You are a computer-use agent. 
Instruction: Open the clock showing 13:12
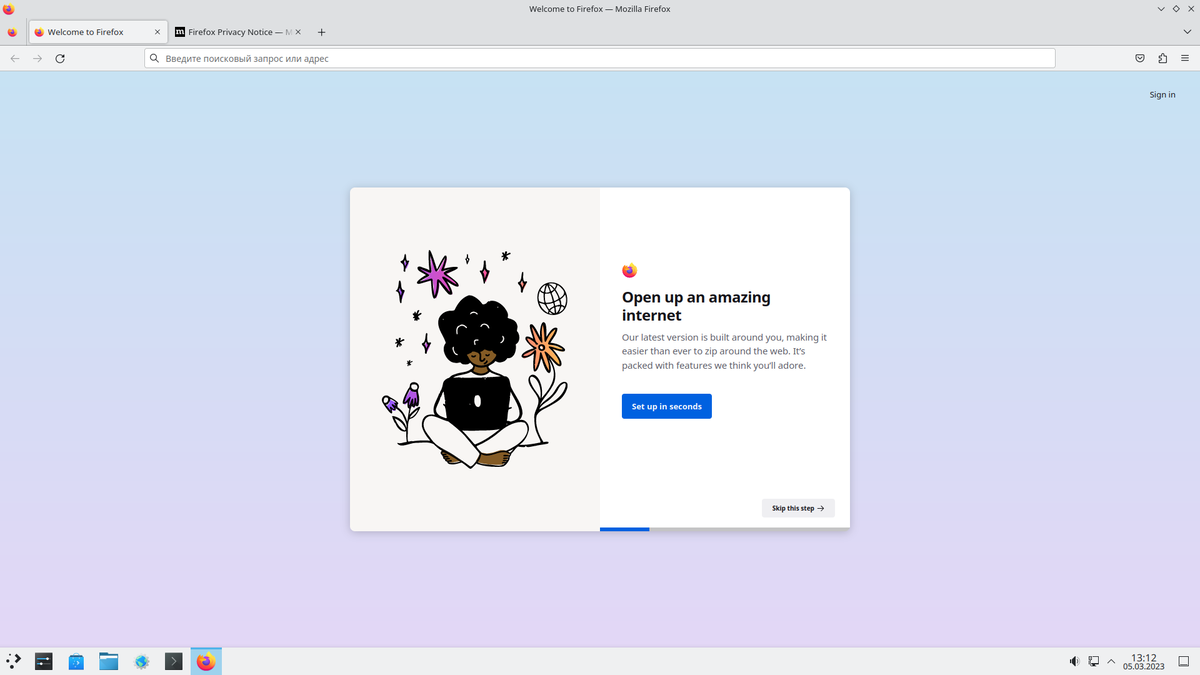(x=1143, y=661)
